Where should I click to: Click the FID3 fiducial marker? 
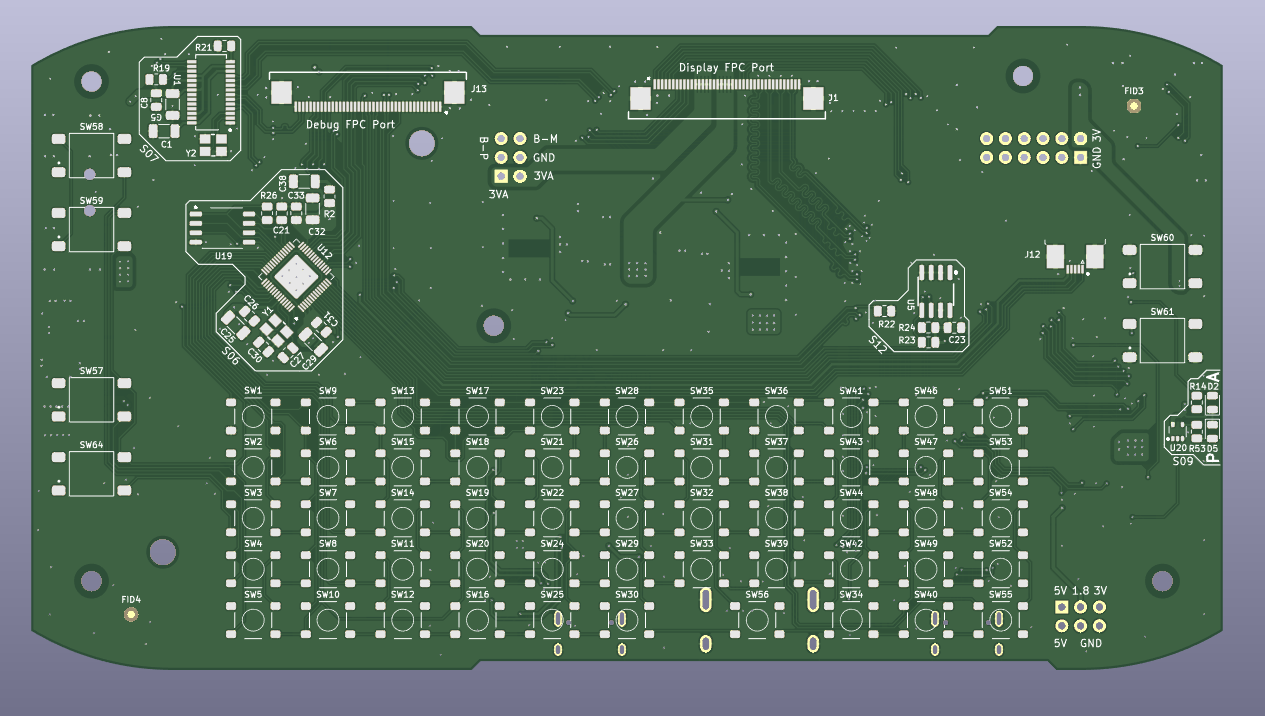click(1133, 106)
